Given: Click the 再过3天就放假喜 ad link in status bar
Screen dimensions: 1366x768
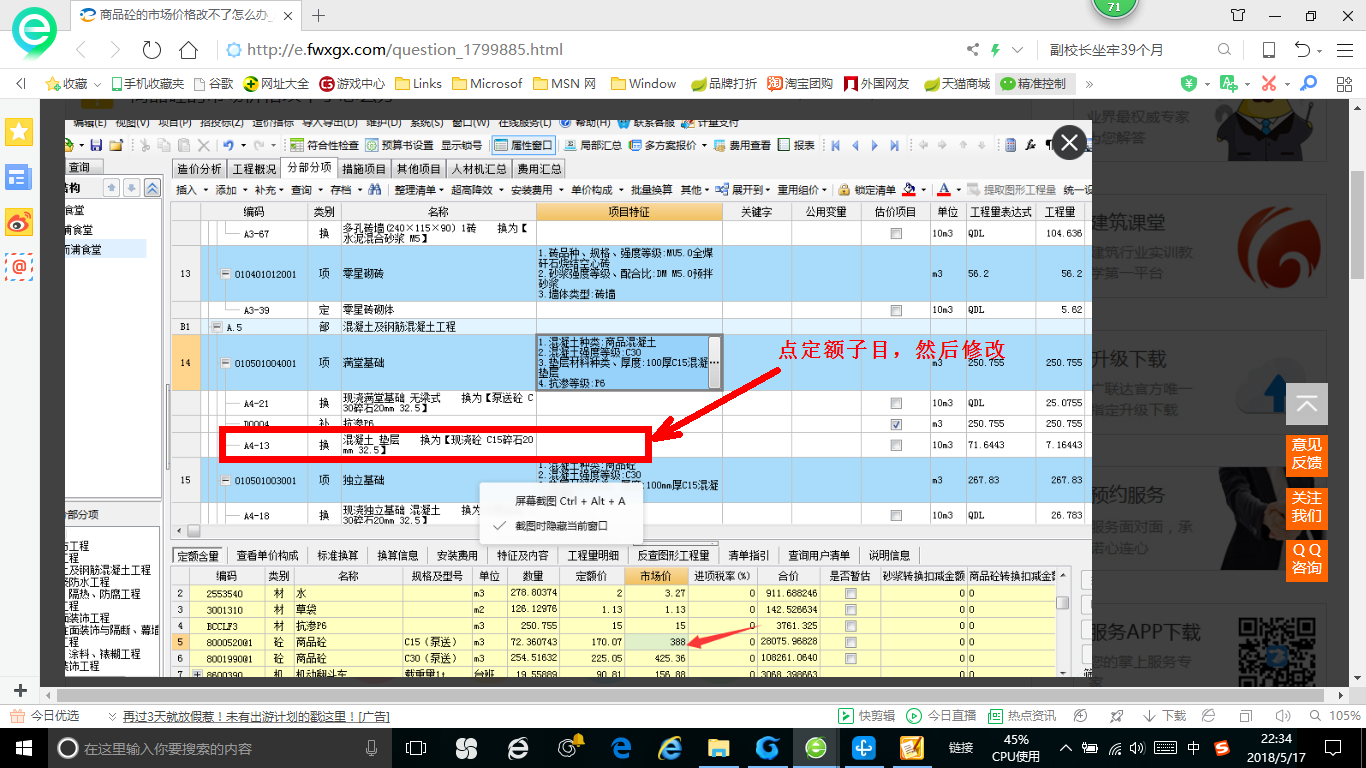Looking at the screenshot, I should [x=255, y=716].
